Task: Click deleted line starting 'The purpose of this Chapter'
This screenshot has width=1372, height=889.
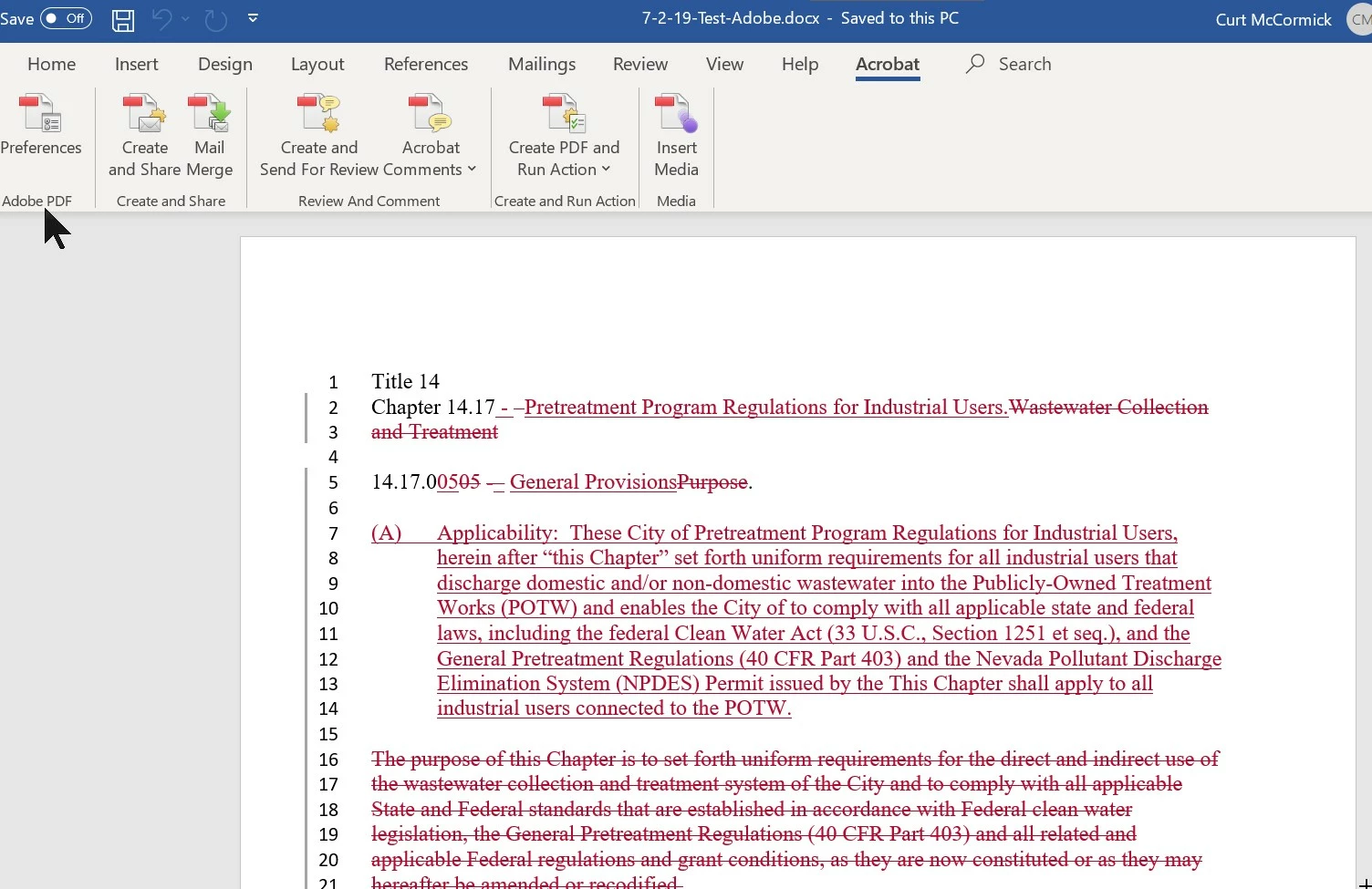Action: (795, 759)
